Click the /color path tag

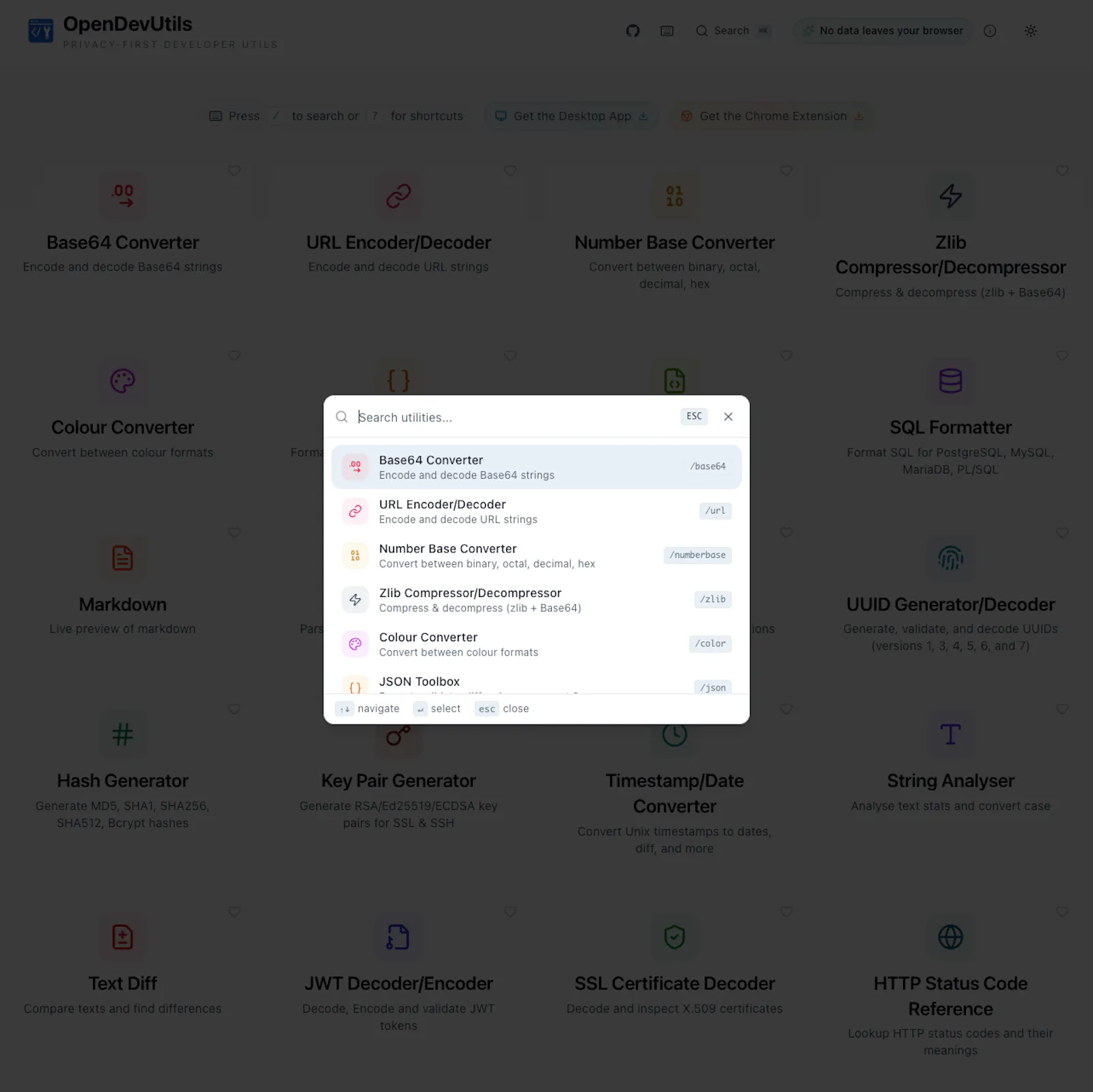[710, 644]
